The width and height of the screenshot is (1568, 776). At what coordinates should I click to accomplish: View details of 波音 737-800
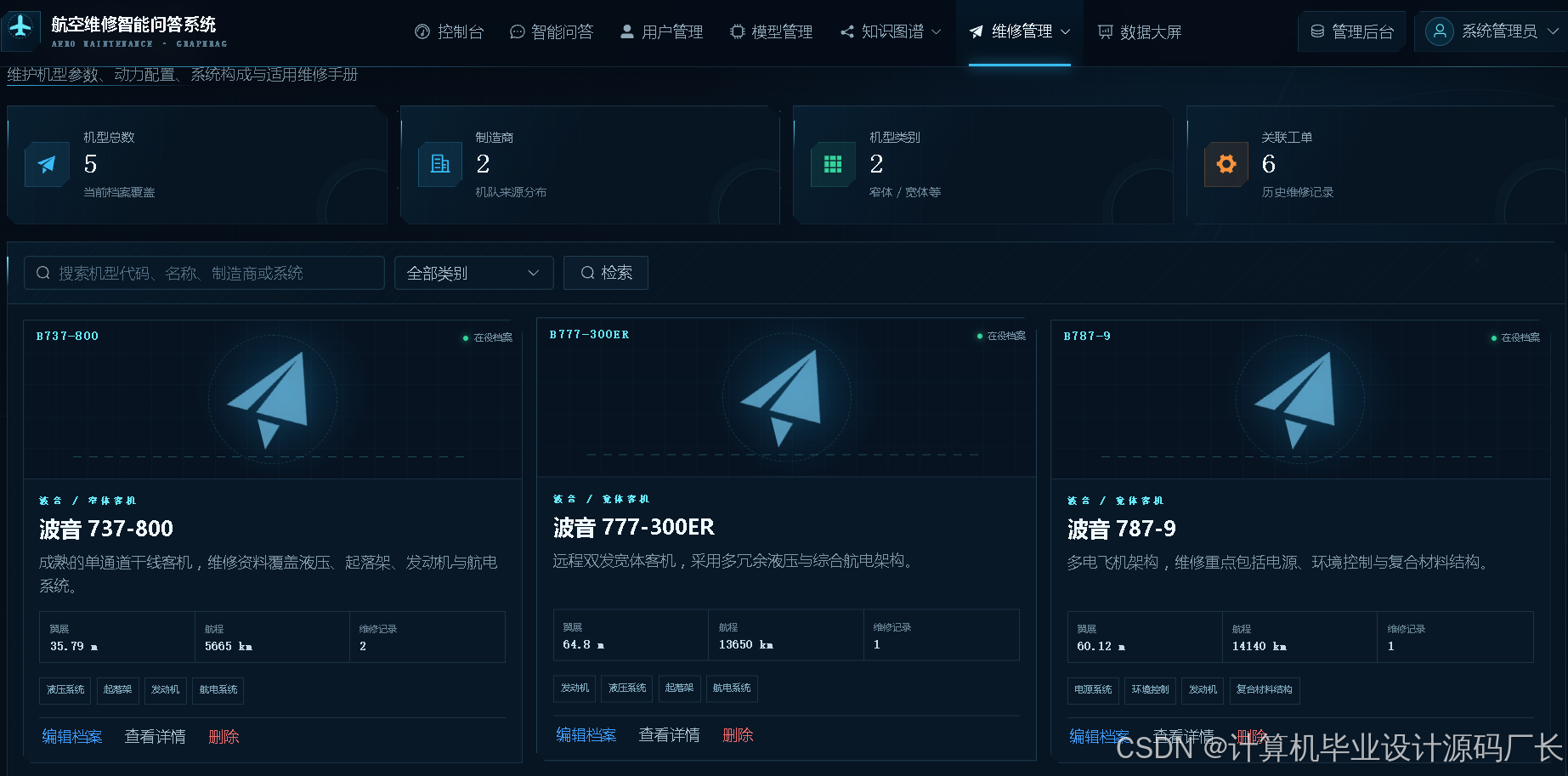click(156, 737)
